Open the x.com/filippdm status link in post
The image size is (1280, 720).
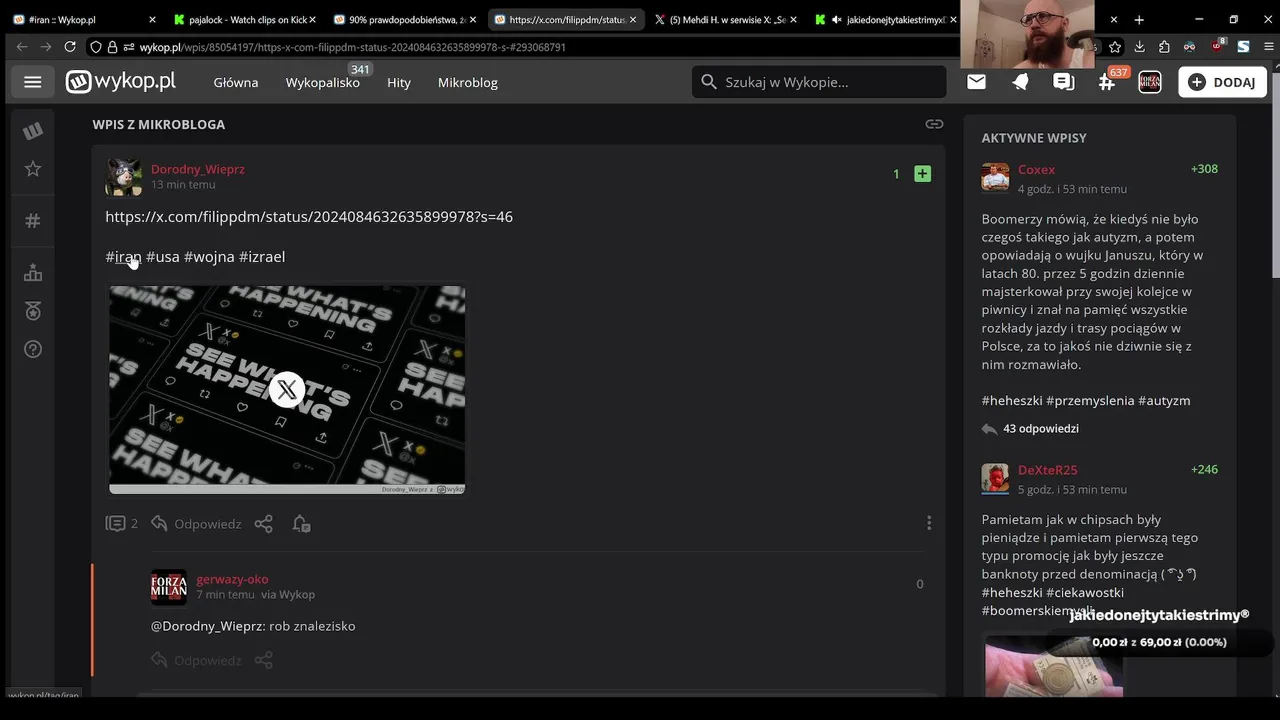coord(309,216)
